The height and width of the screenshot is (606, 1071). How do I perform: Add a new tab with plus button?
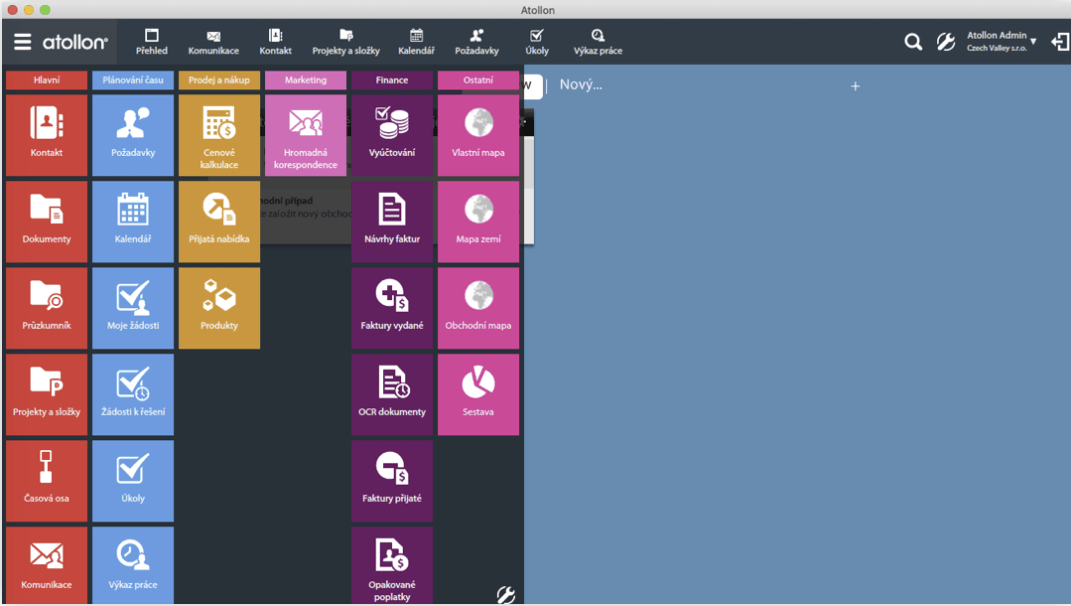pyautogui.click(x=855, y=86)
